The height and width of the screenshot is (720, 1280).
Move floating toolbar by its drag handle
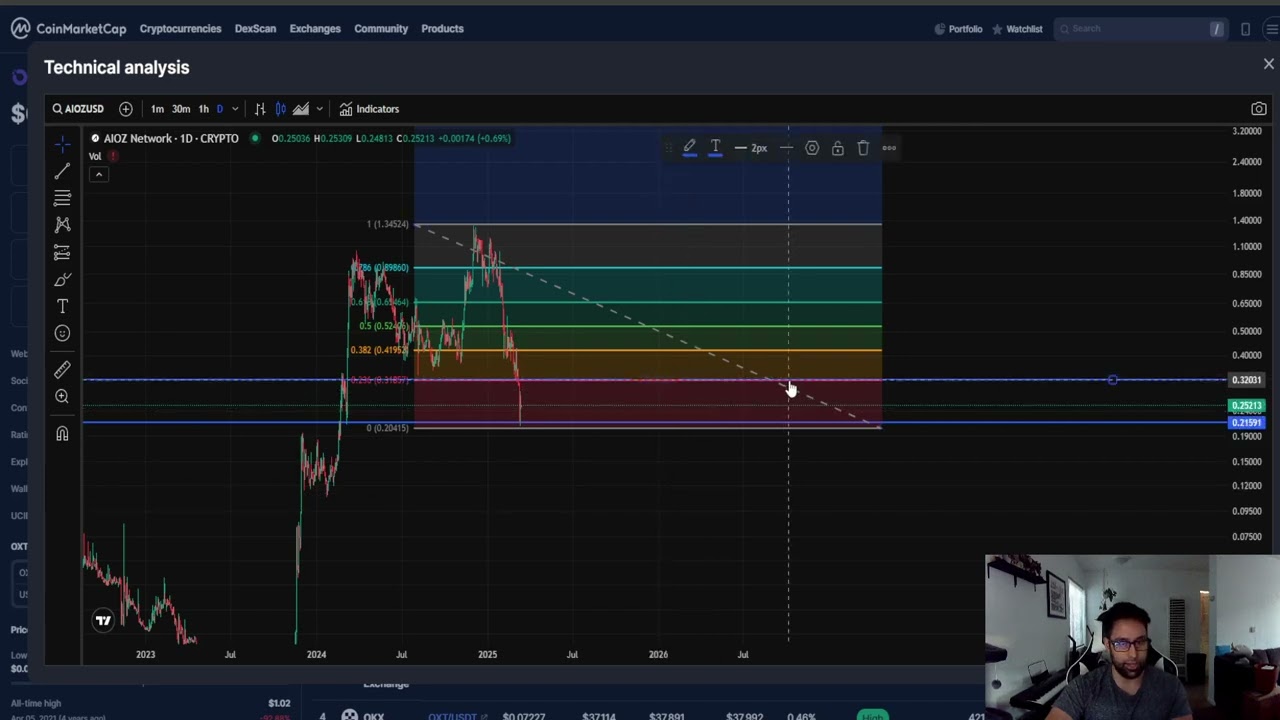tap(668, 148)
